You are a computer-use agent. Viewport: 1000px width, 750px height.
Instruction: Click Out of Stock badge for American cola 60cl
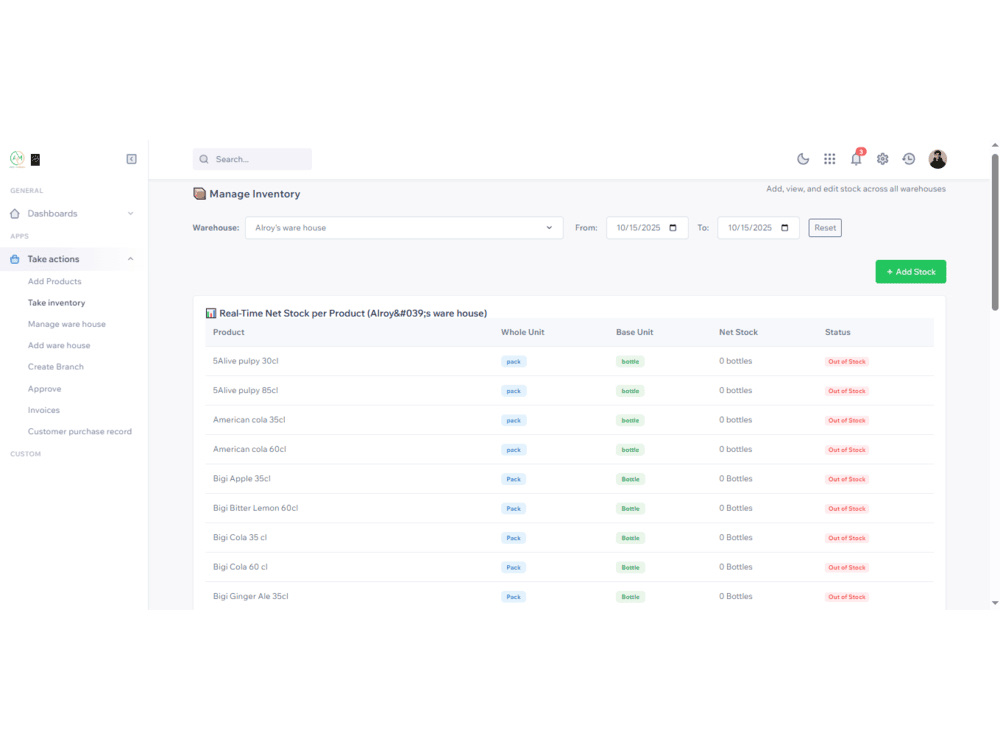(846, 450)
